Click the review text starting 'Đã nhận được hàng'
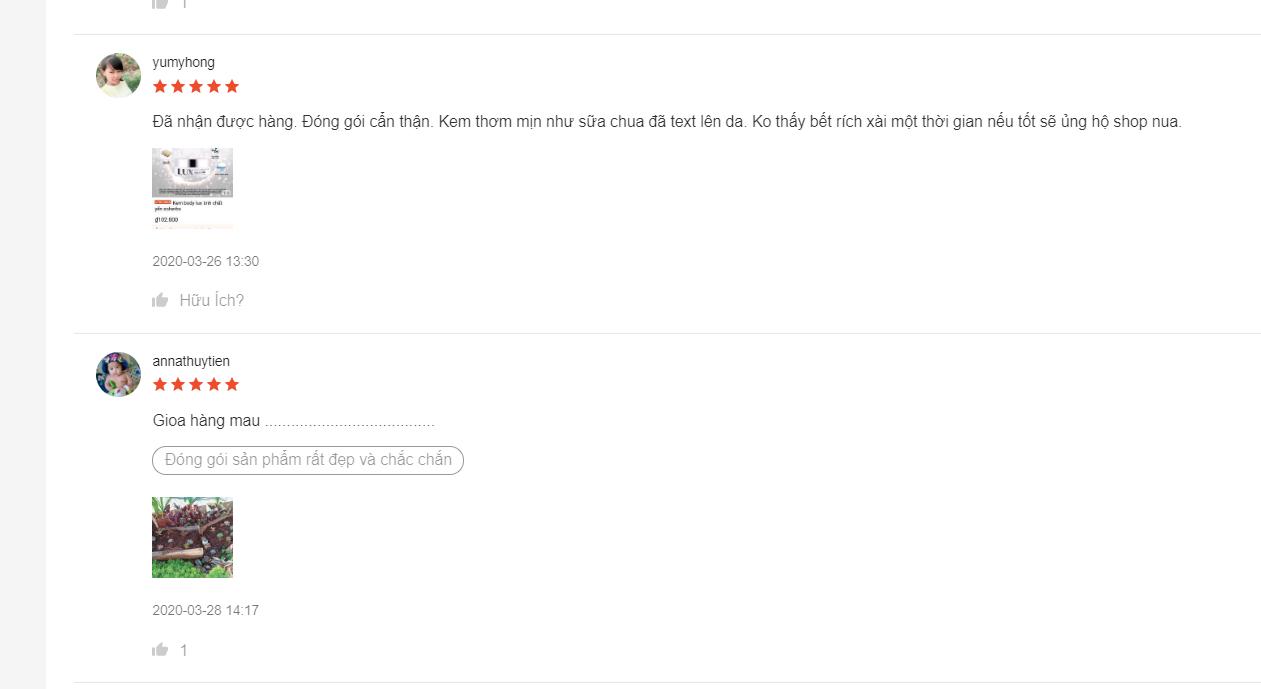1261x689 pixels. pyautogui.click(x=667, y=122)
